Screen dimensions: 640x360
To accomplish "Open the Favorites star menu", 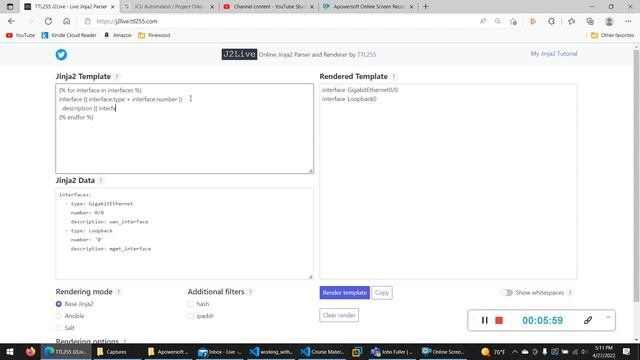I will coord(571,21).
